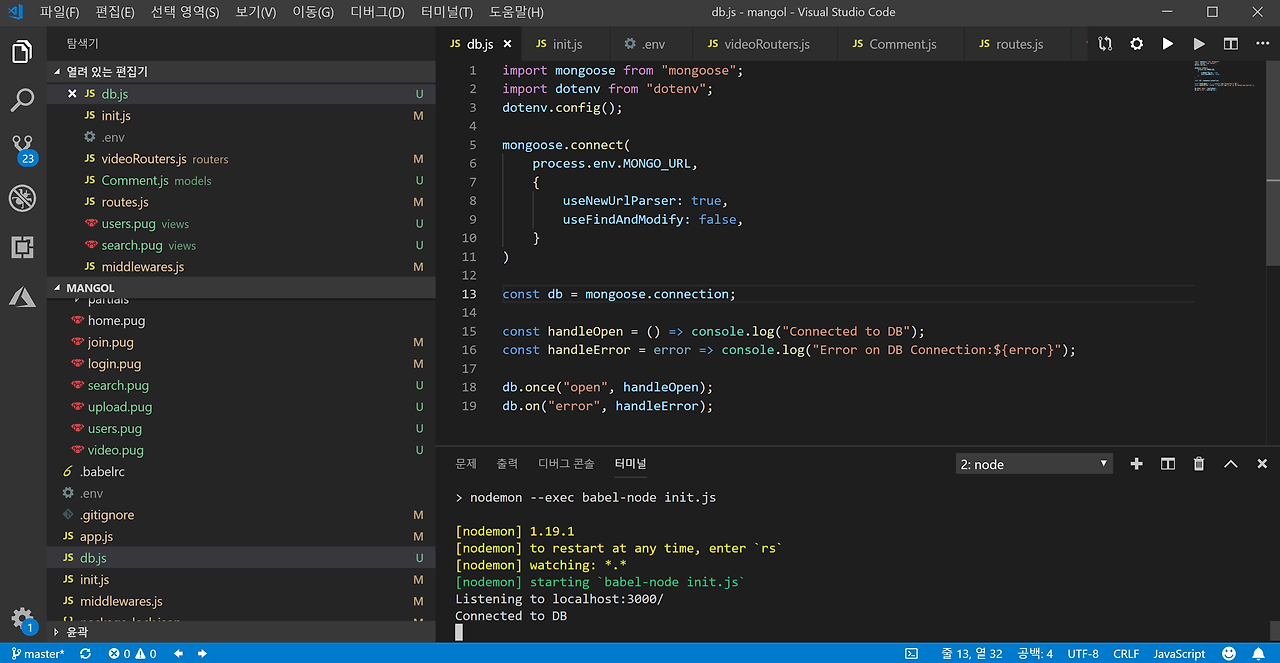Open middlewares.js in MANGOL file tree
Screen dimensions: 1280x663
(x=121, y=601)
